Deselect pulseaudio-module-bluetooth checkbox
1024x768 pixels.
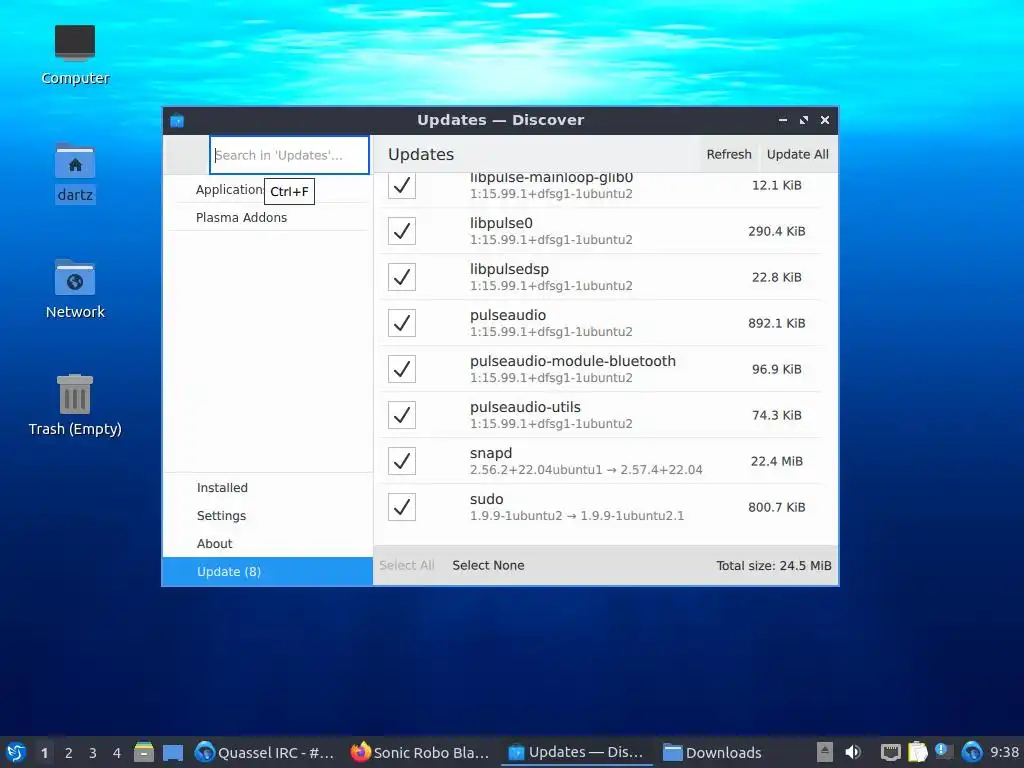point(402,369)
